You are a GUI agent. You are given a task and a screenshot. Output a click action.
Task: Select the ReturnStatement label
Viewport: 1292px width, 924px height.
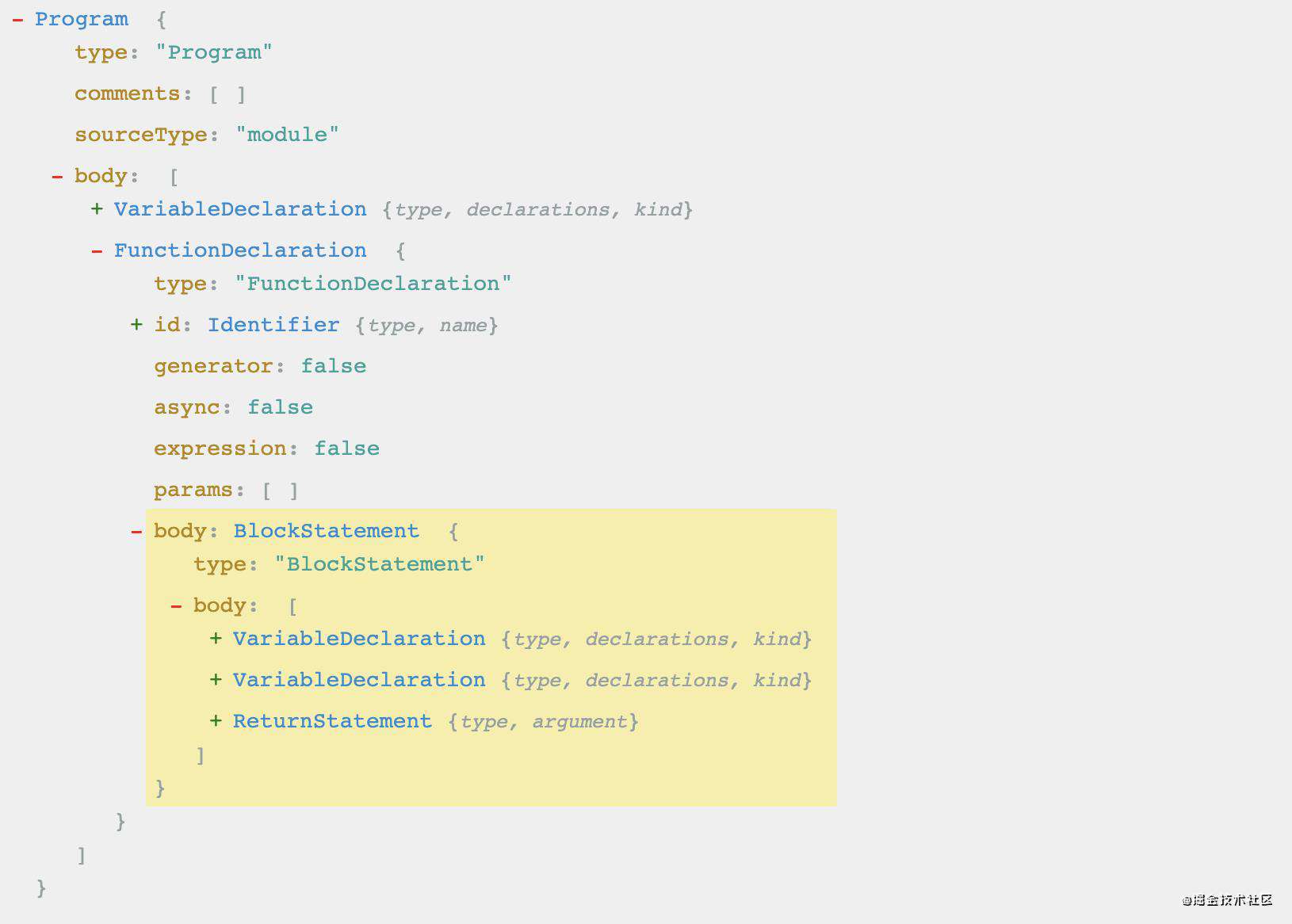(331, 721)
